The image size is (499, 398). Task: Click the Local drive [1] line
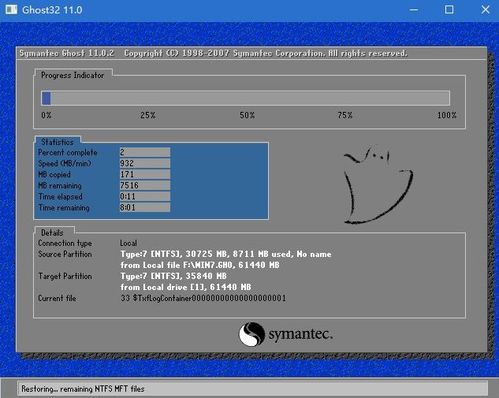point(186,287)
